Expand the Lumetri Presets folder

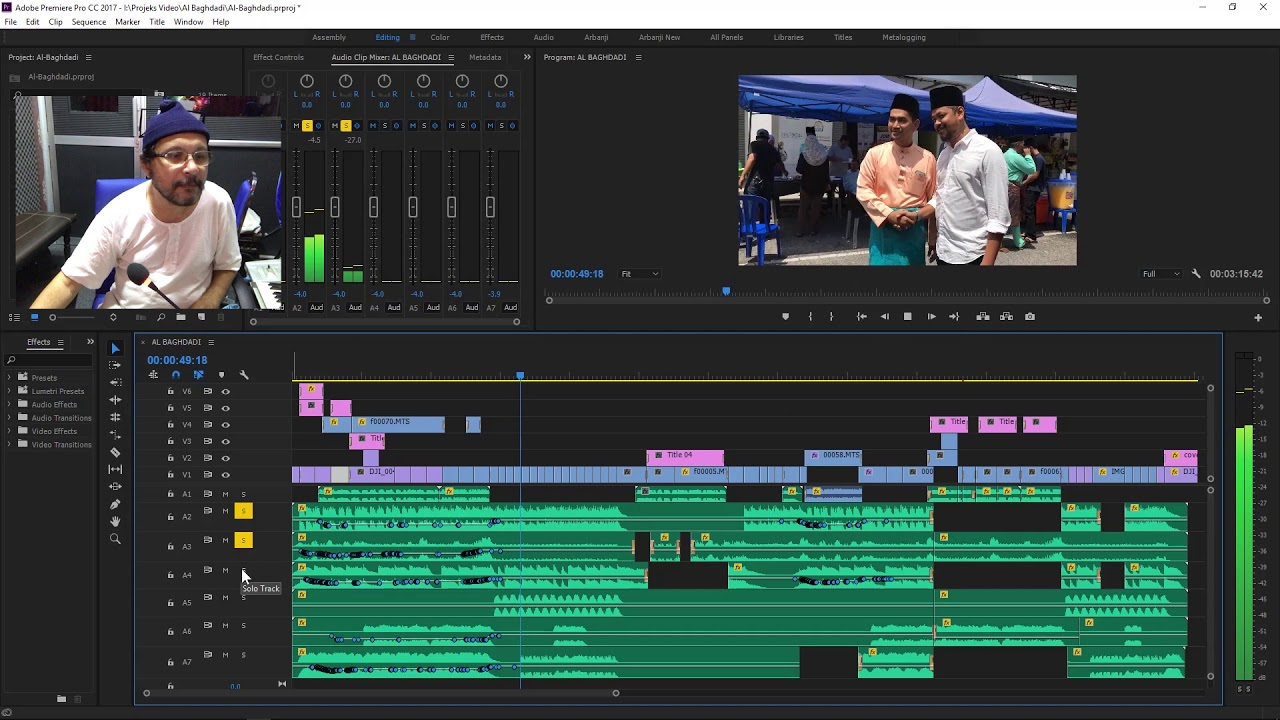(x=10, y=391)
